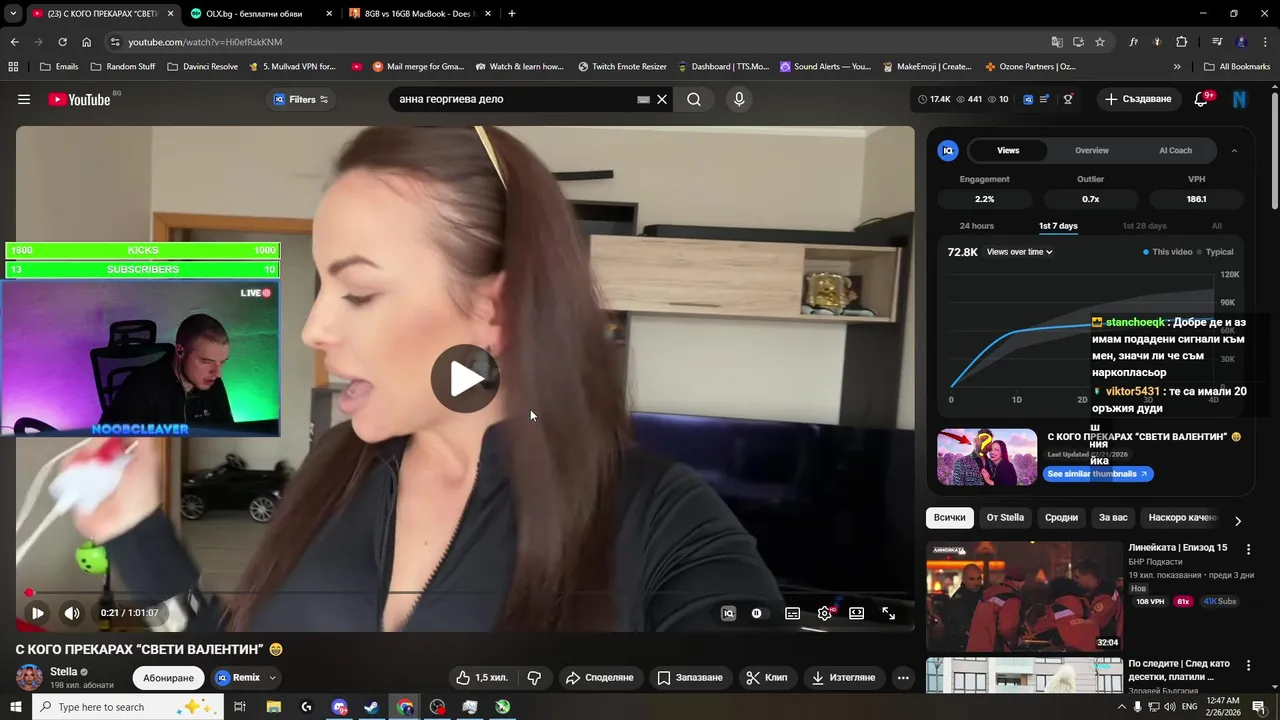Open Windows Start menu
This screenshot has height=720, width=1280.
(15, 707)
